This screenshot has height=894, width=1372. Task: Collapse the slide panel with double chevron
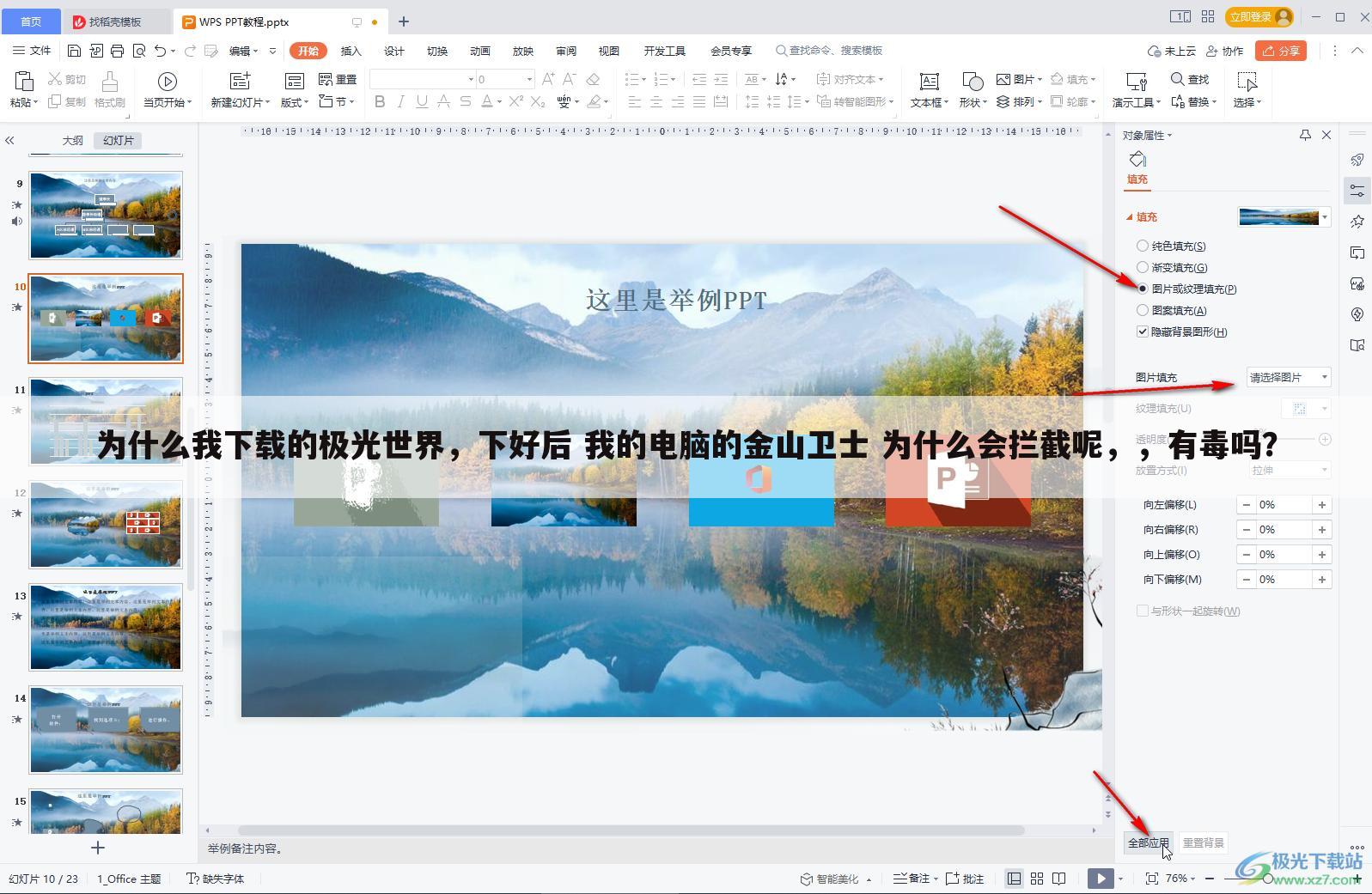tap(10, 140)
